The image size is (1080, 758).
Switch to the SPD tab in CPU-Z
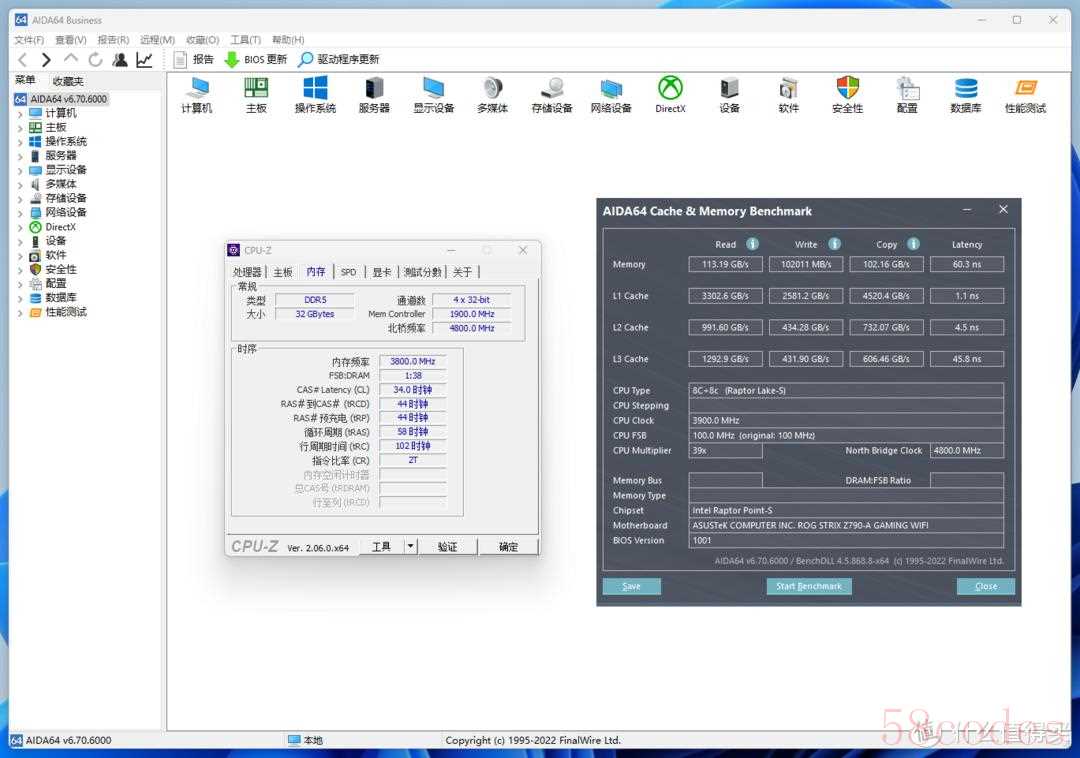click(349, 272)
